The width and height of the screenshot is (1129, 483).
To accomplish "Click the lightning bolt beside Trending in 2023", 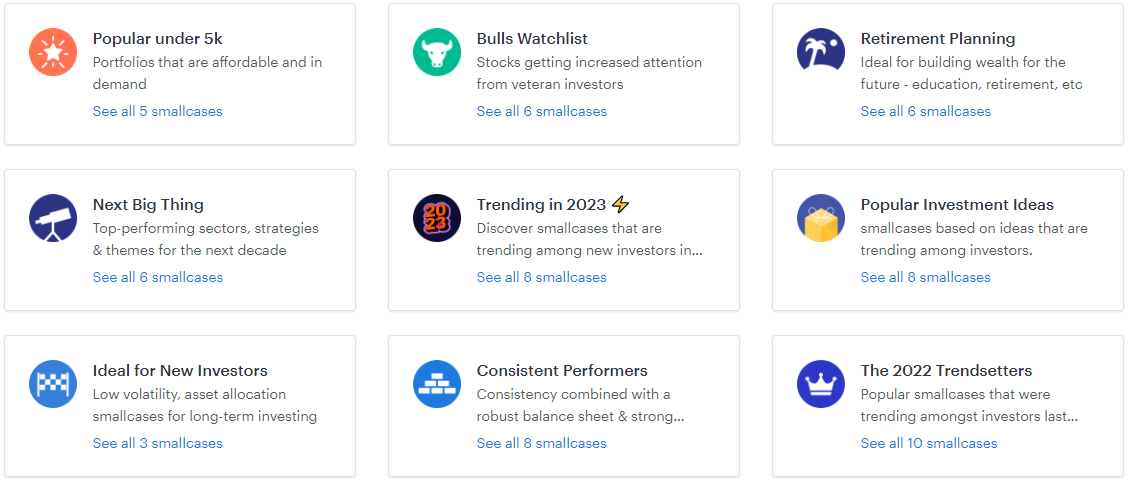I will 621,205.
